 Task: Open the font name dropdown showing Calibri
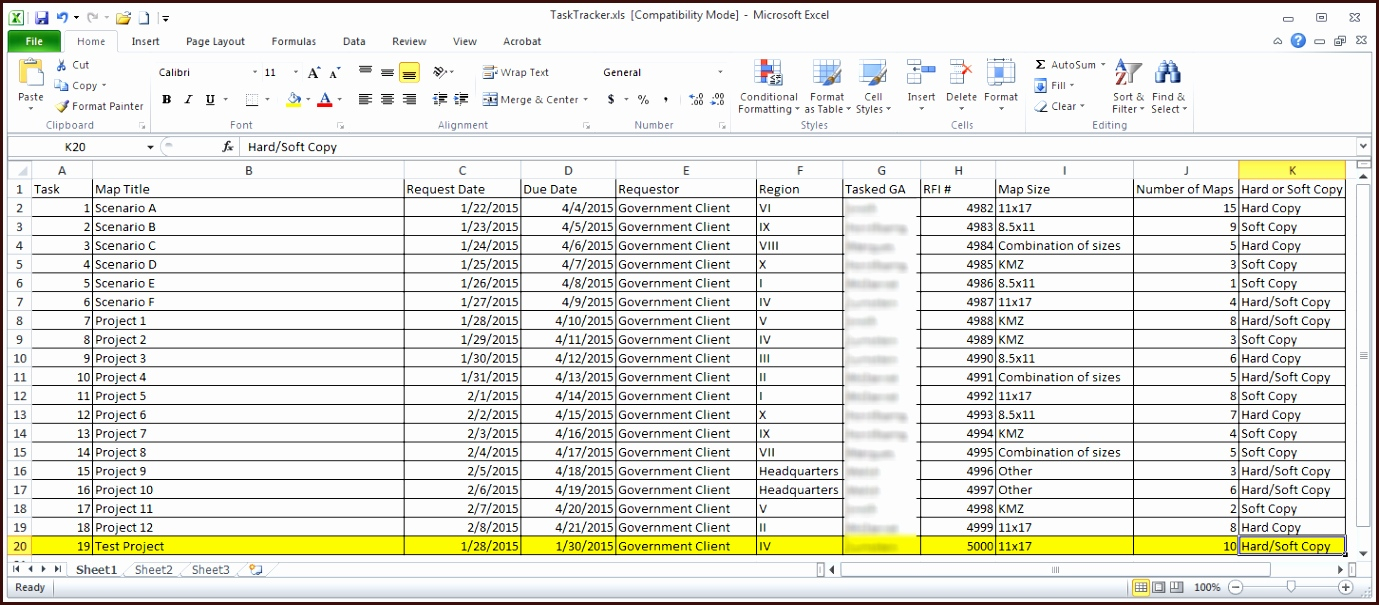255,72
